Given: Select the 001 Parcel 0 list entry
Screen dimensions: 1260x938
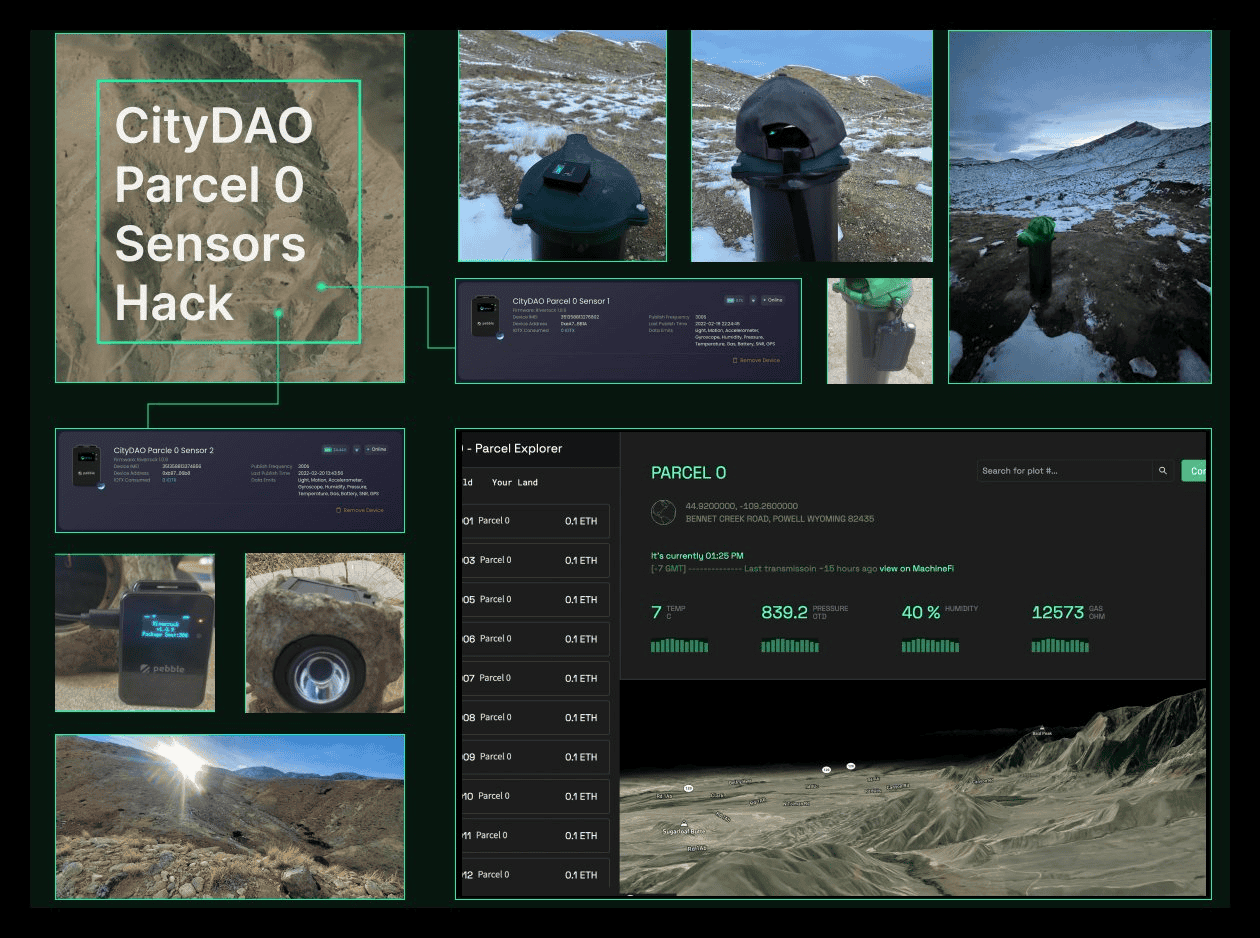Looking at the screenshot, I should point(535,521).
